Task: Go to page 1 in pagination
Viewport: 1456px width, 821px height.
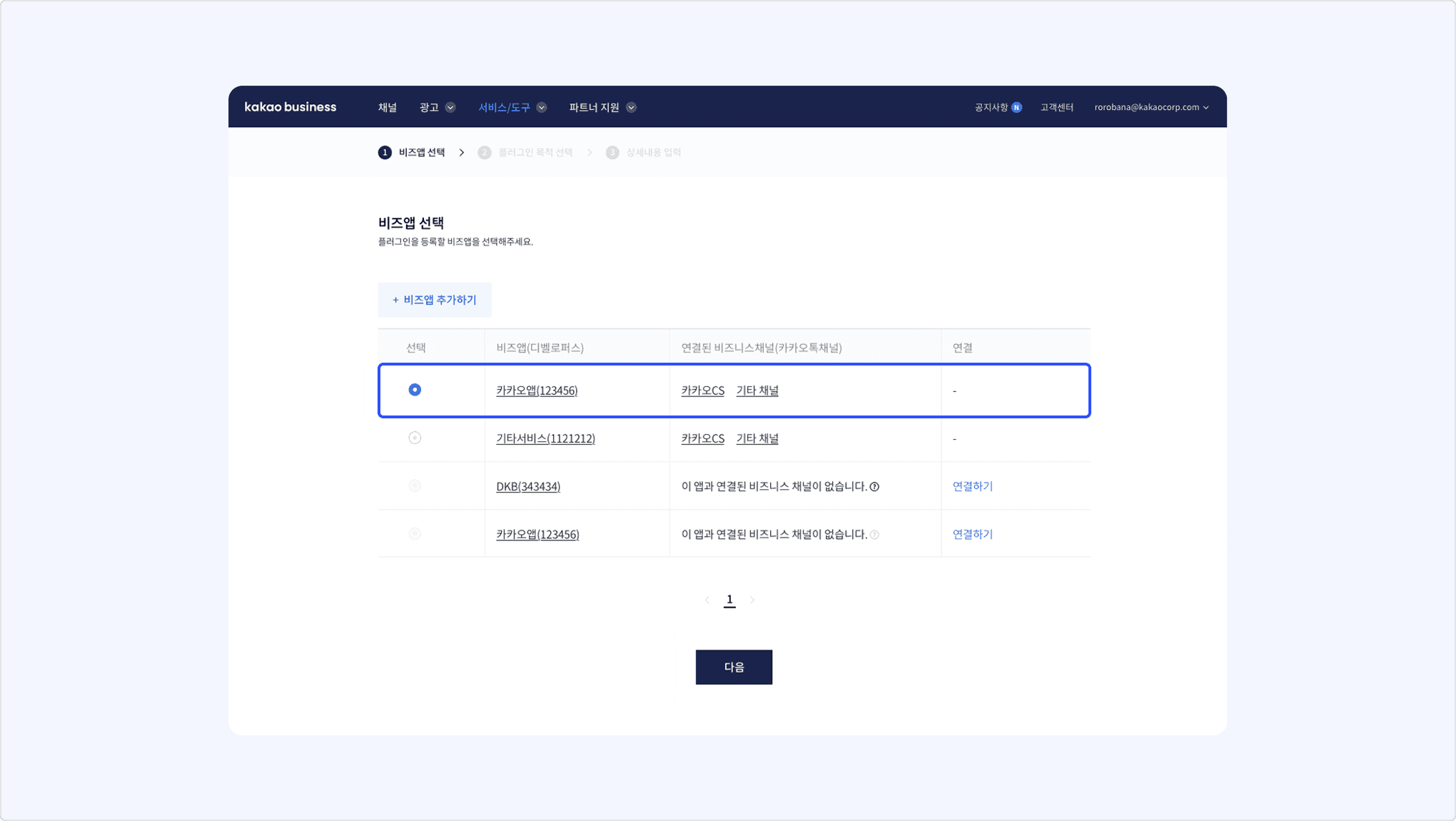Action: [x=729, y=600]
